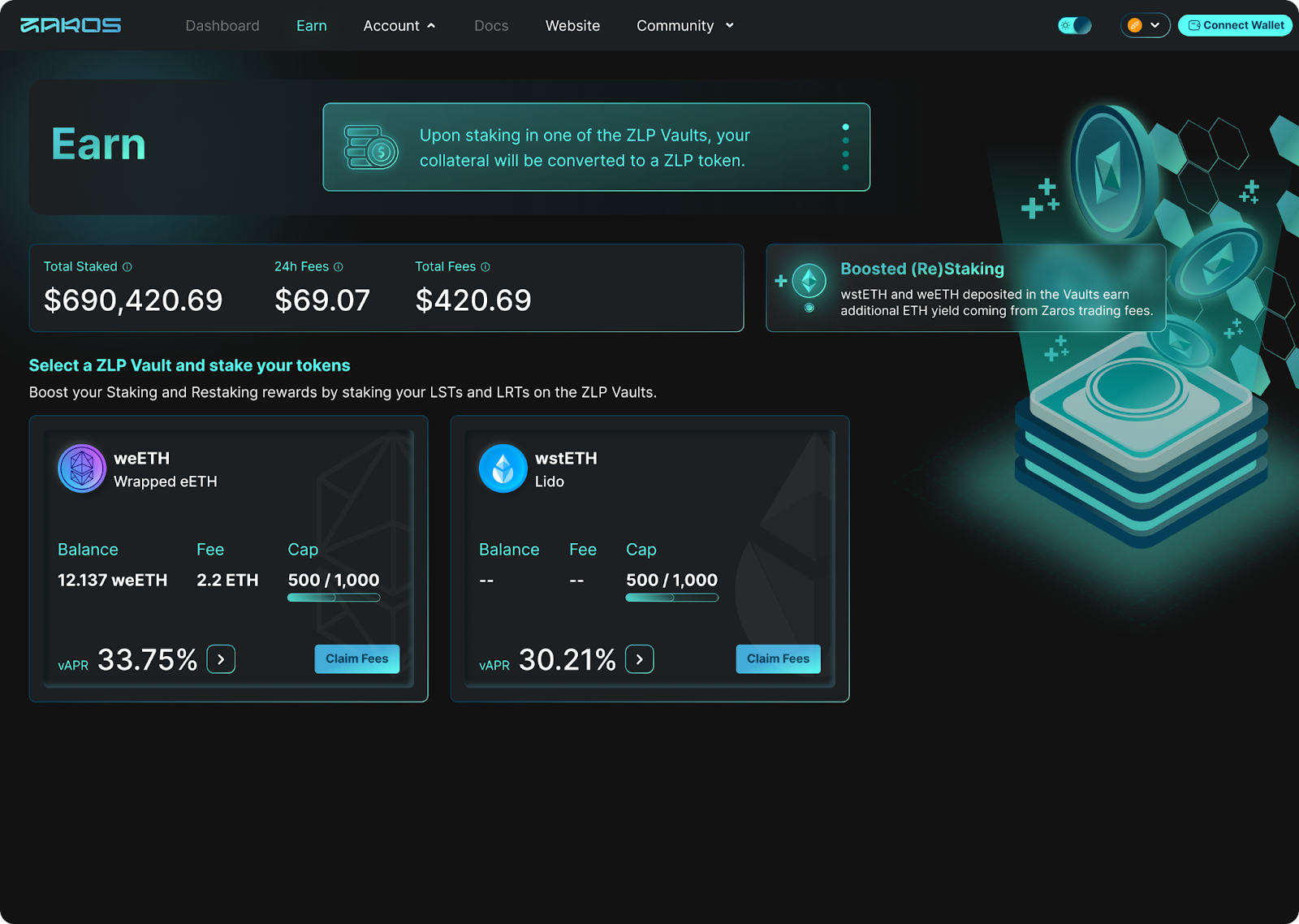
Task: Click the weETH 500 / 1,000 cap value
Action: (334, 580)
